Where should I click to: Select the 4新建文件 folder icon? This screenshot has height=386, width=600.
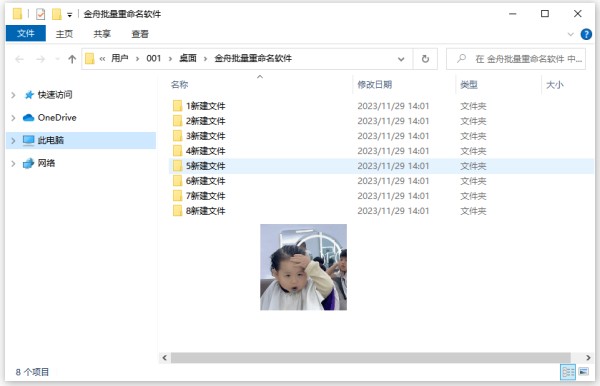[x=177, y=151]
